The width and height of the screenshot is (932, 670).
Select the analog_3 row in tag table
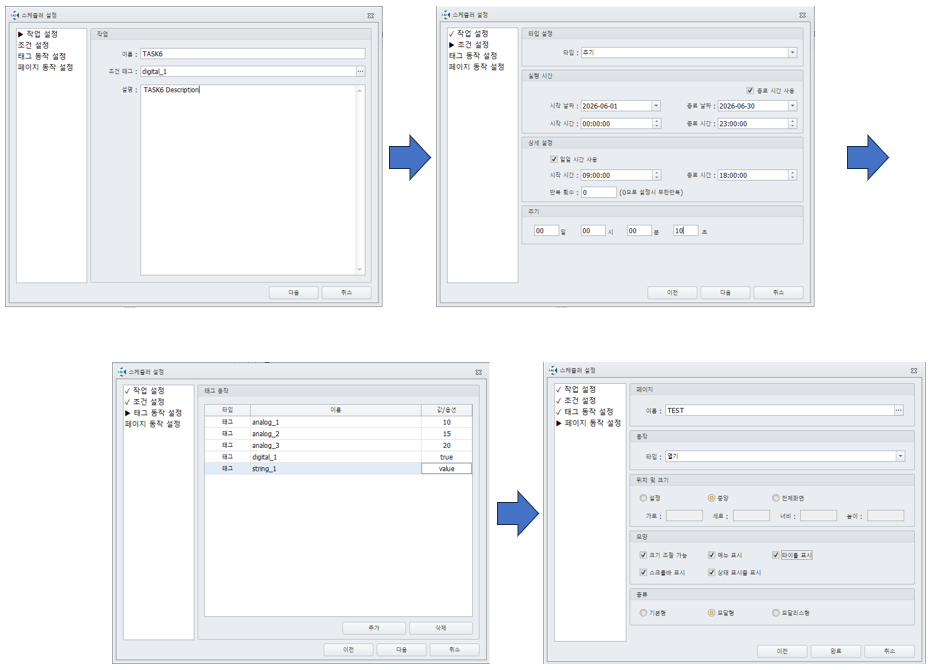point(338,445)
